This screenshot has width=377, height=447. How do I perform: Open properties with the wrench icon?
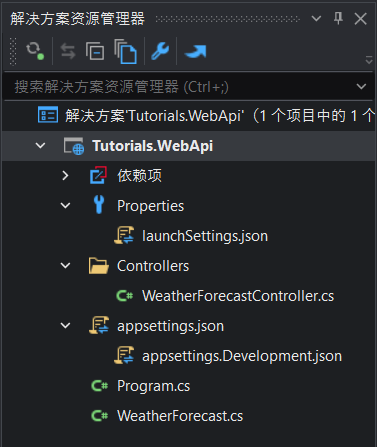[x=160, y=51]
